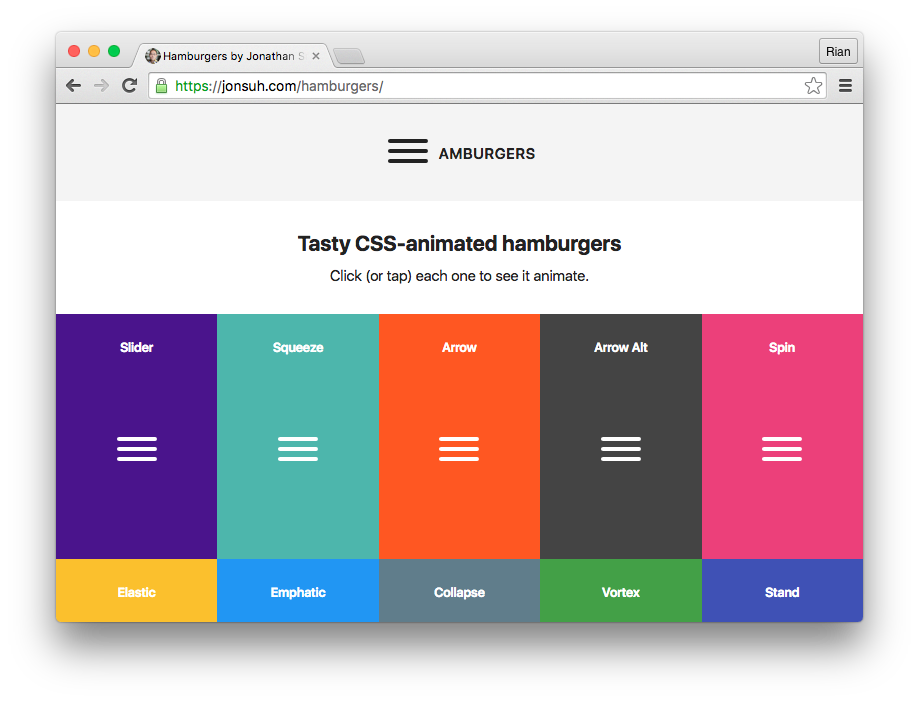Click the browser forward arrow icon
Viewport: 919px width, 702px height.
(101, 85)
